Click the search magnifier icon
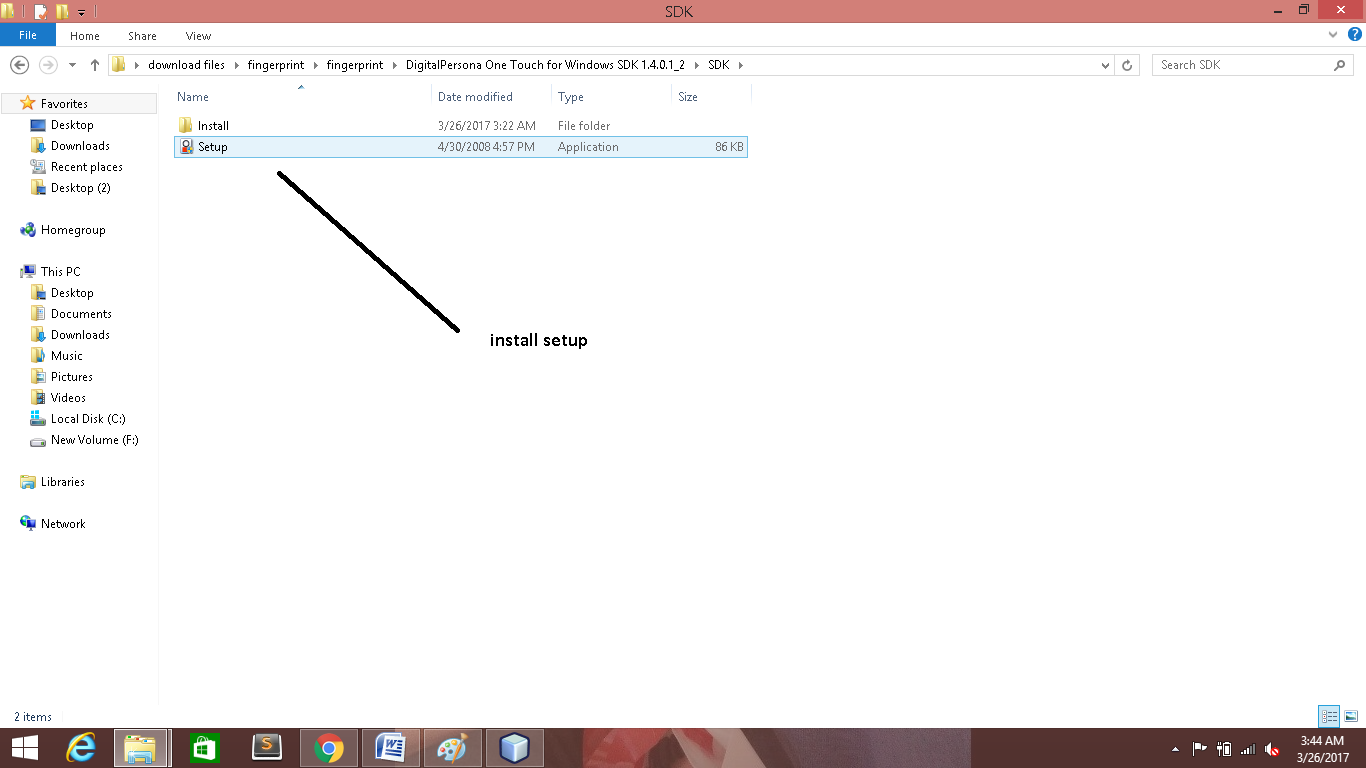This screenshot has width=1366, height=768. pos(1340,65)
